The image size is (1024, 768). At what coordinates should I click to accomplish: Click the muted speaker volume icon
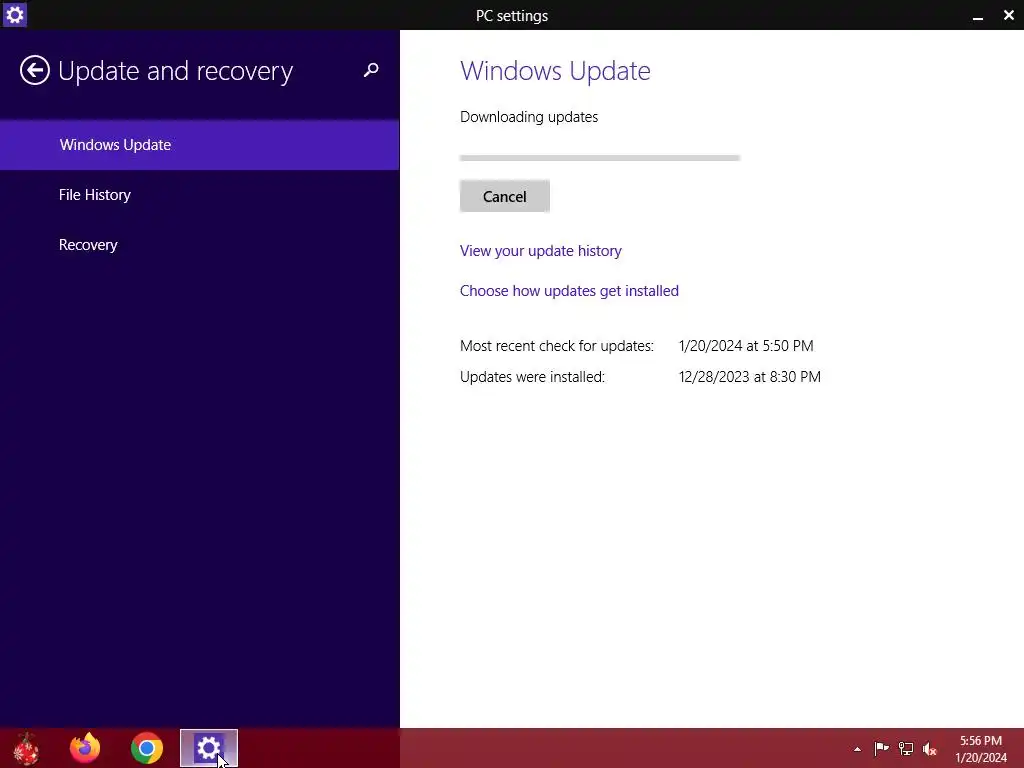pos(930,749)
